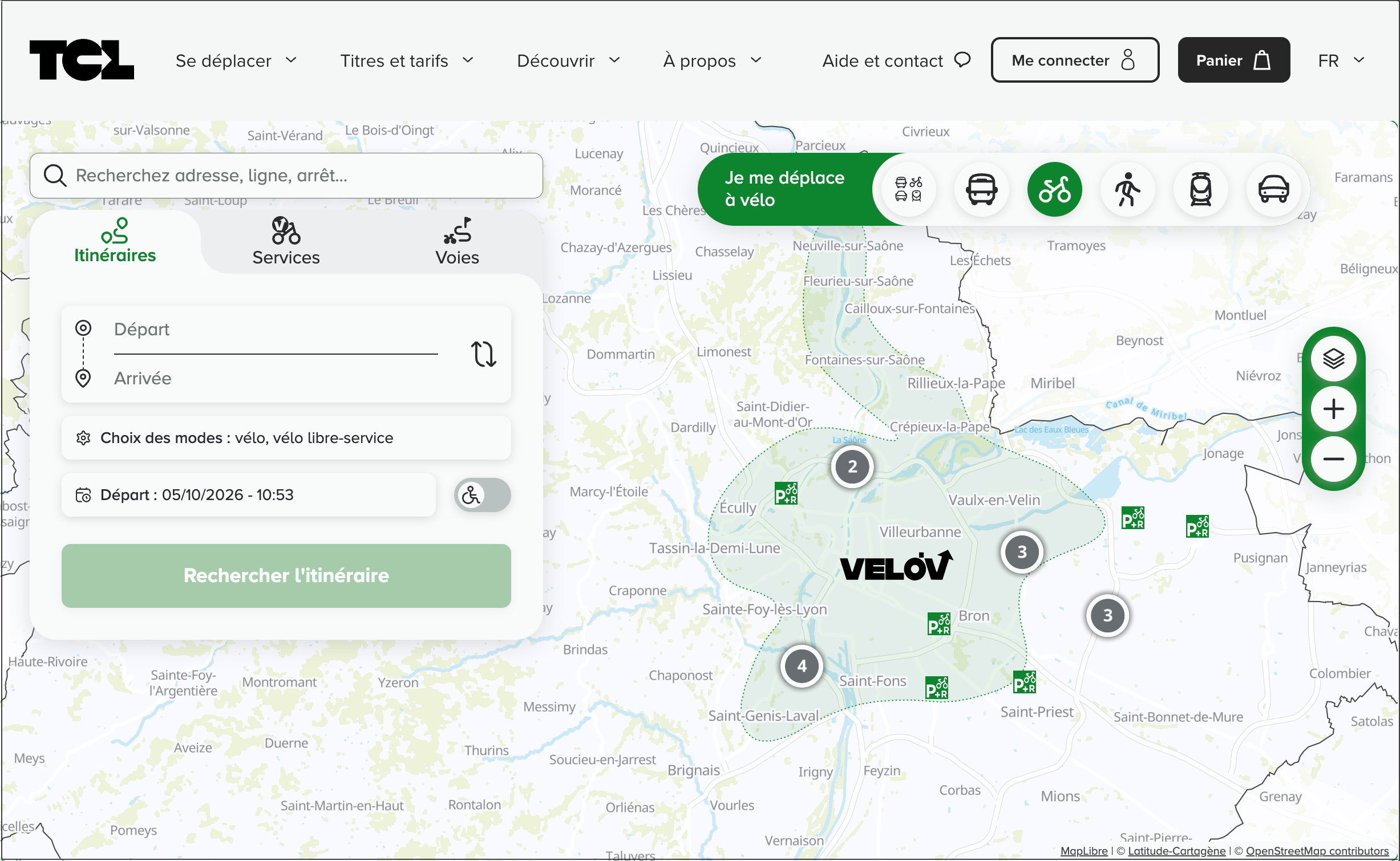Click the Départ input field
This screenshot has height=861, width=1400.
(x=276, y=330)
